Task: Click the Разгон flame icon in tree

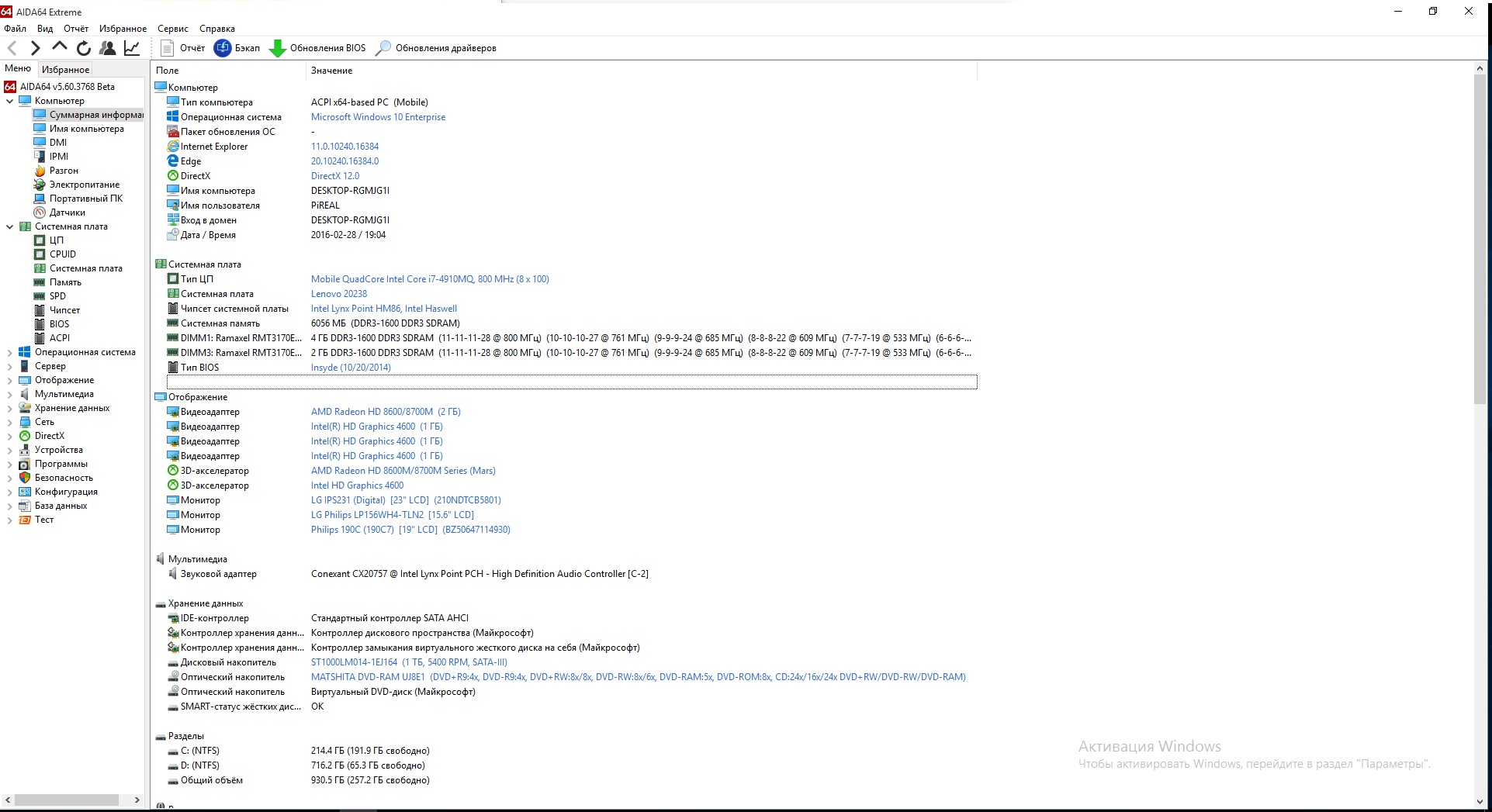Action: [x=40, y=171]
